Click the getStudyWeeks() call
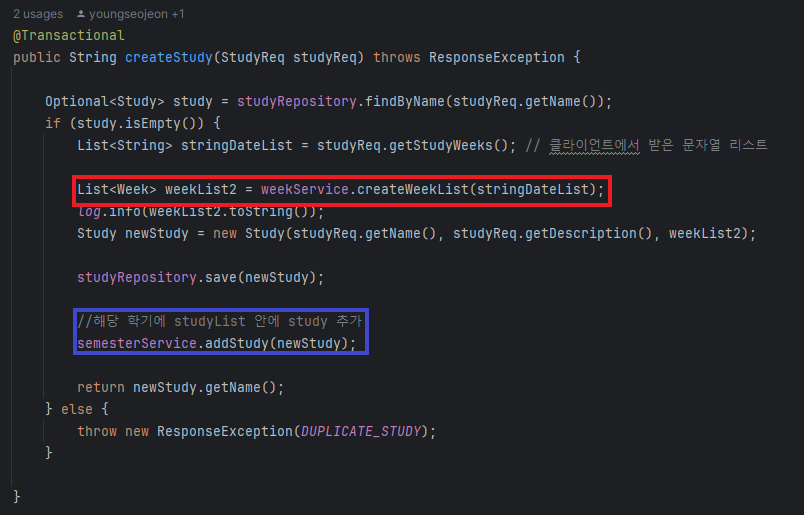 coord(449,146)
